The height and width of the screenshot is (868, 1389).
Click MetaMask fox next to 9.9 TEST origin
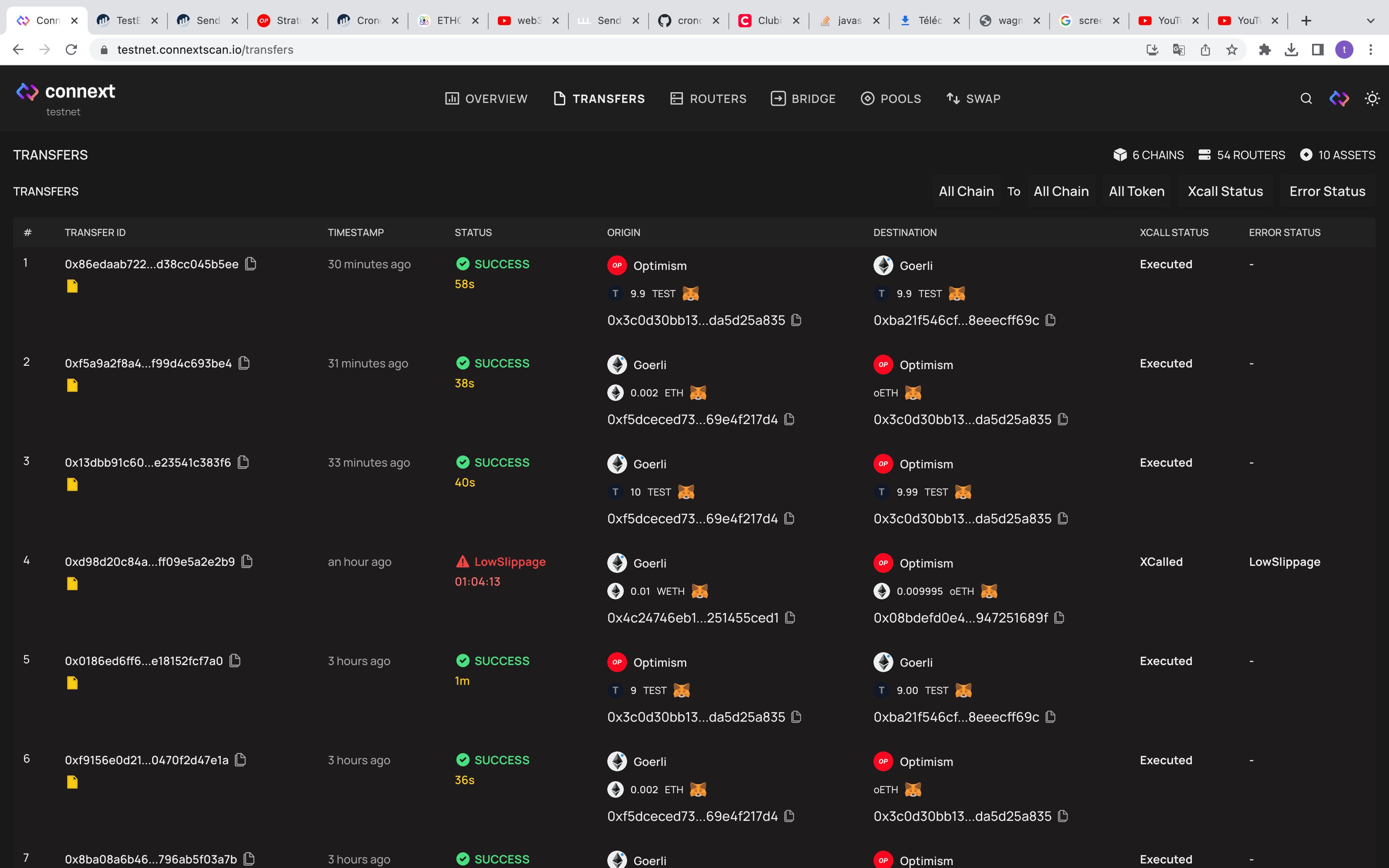pos(690,294)
